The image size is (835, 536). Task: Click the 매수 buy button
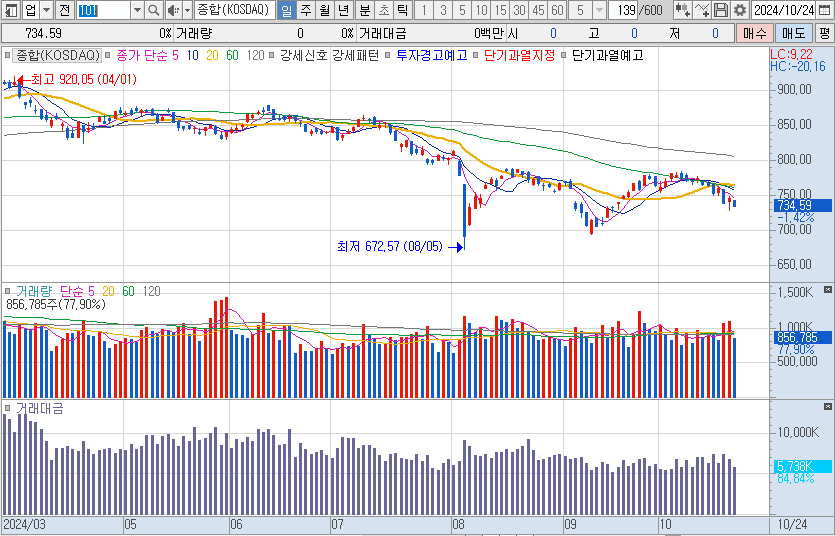pyautogui.click(x=755, y=34)
